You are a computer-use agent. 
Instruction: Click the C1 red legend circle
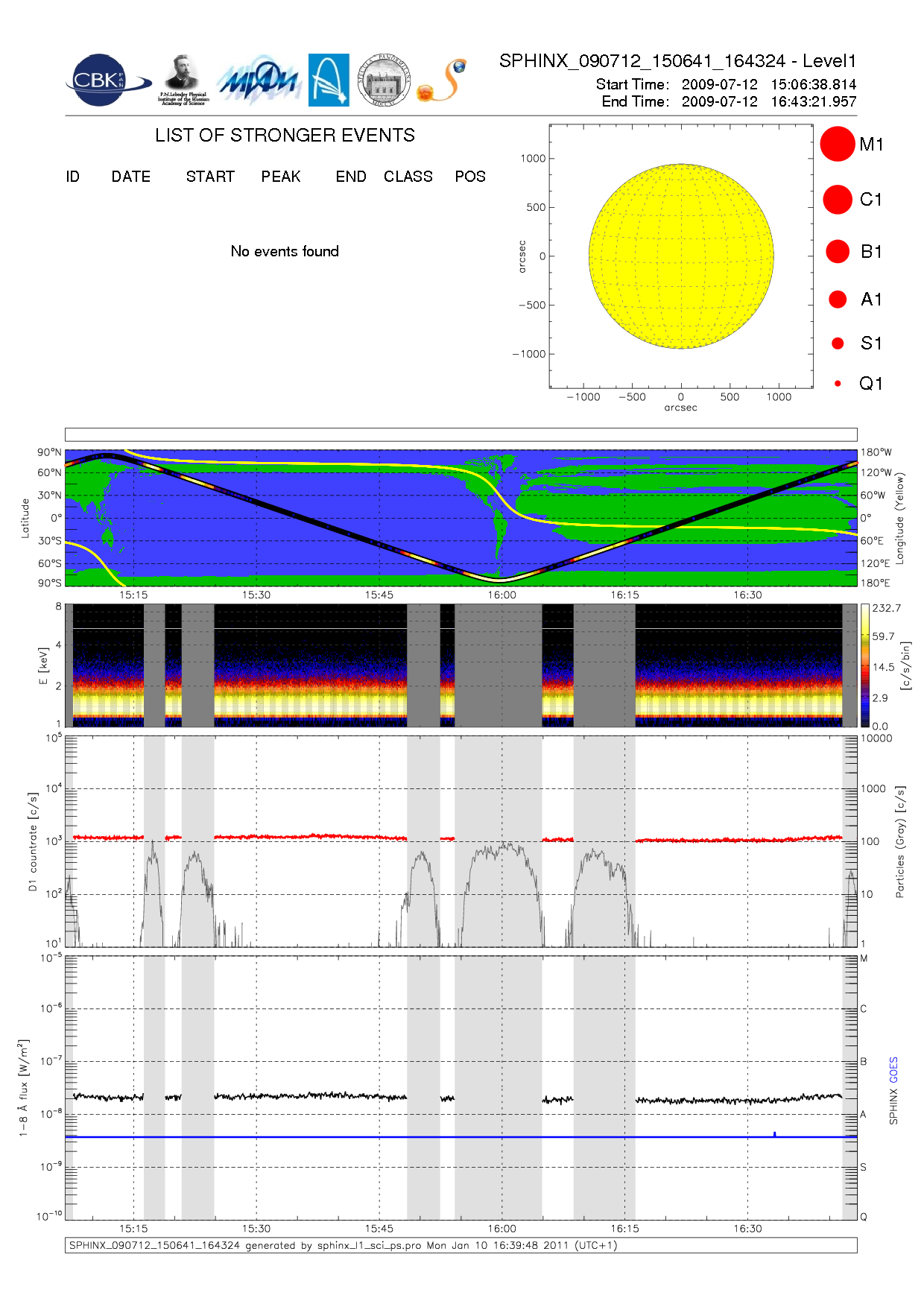(x=838, y=200)
